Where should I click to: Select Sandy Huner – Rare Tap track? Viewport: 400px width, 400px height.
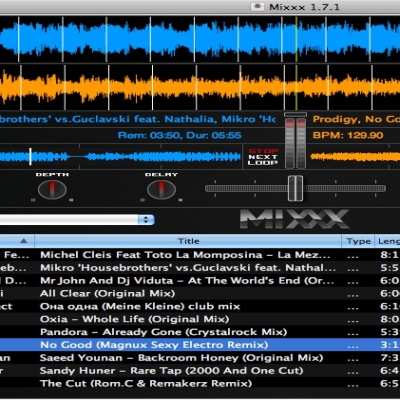pos(200,370)
